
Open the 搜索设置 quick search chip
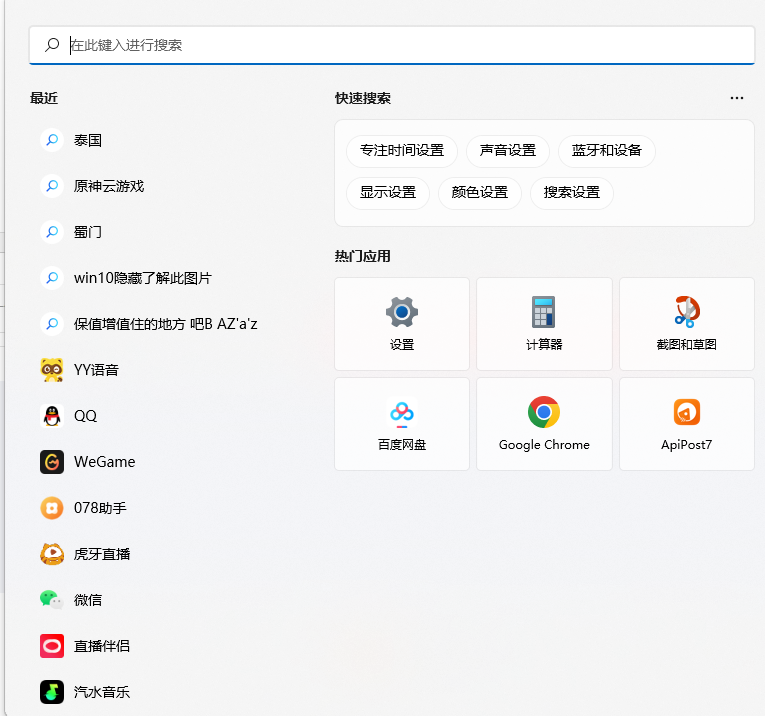point(571,193)
